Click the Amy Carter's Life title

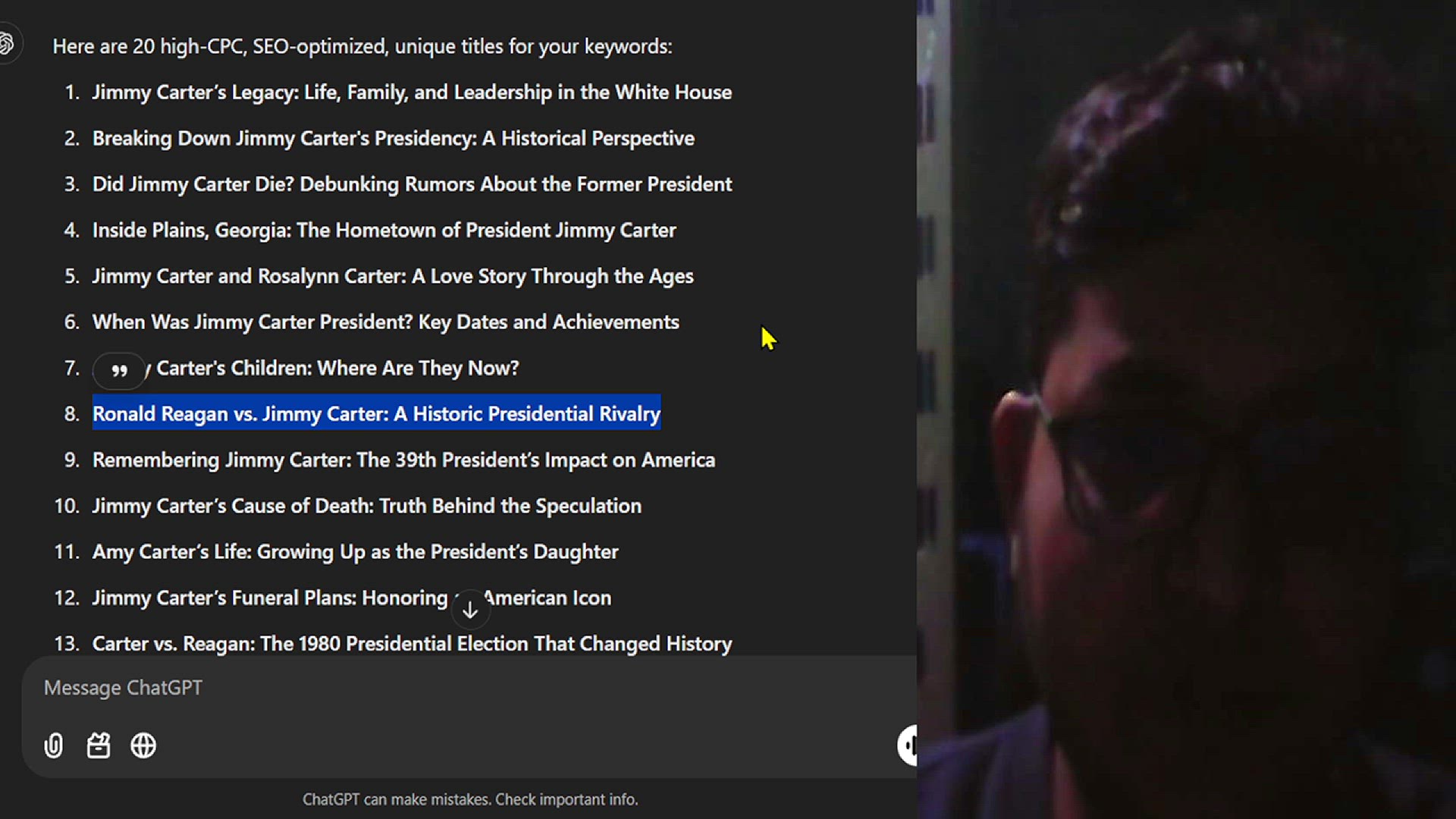point(355,552)
